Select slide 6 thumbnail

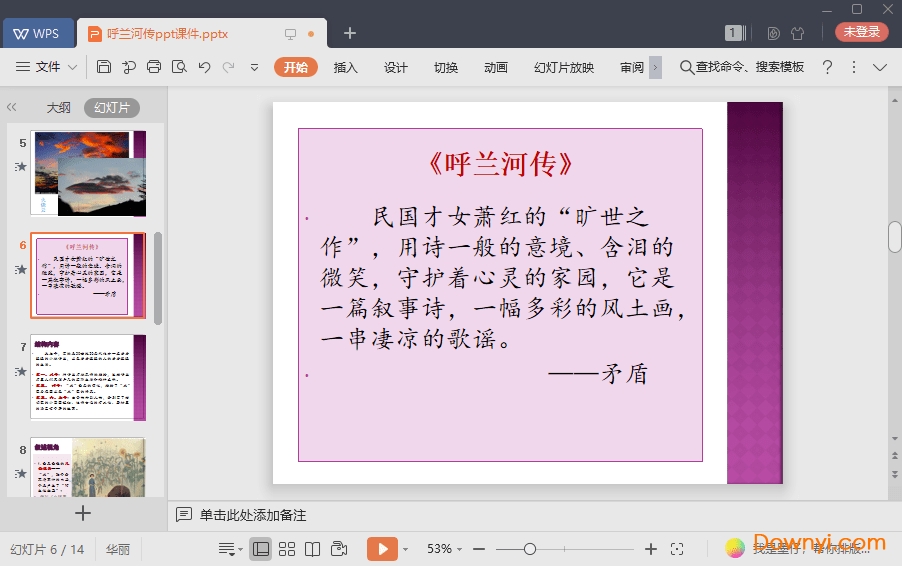click(88, 276)
